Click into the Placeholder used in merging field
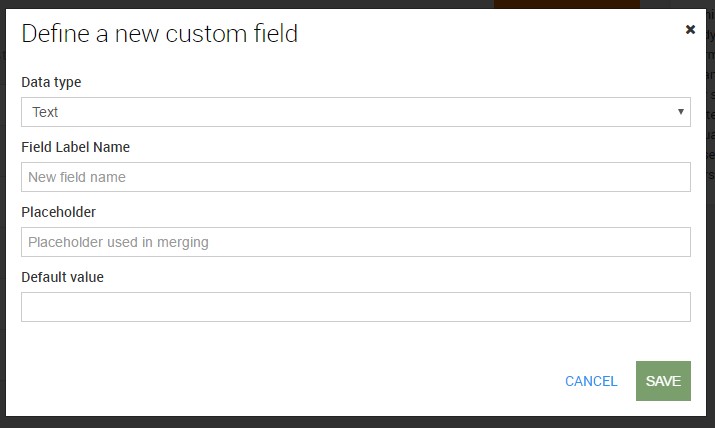 coord(356,242)
